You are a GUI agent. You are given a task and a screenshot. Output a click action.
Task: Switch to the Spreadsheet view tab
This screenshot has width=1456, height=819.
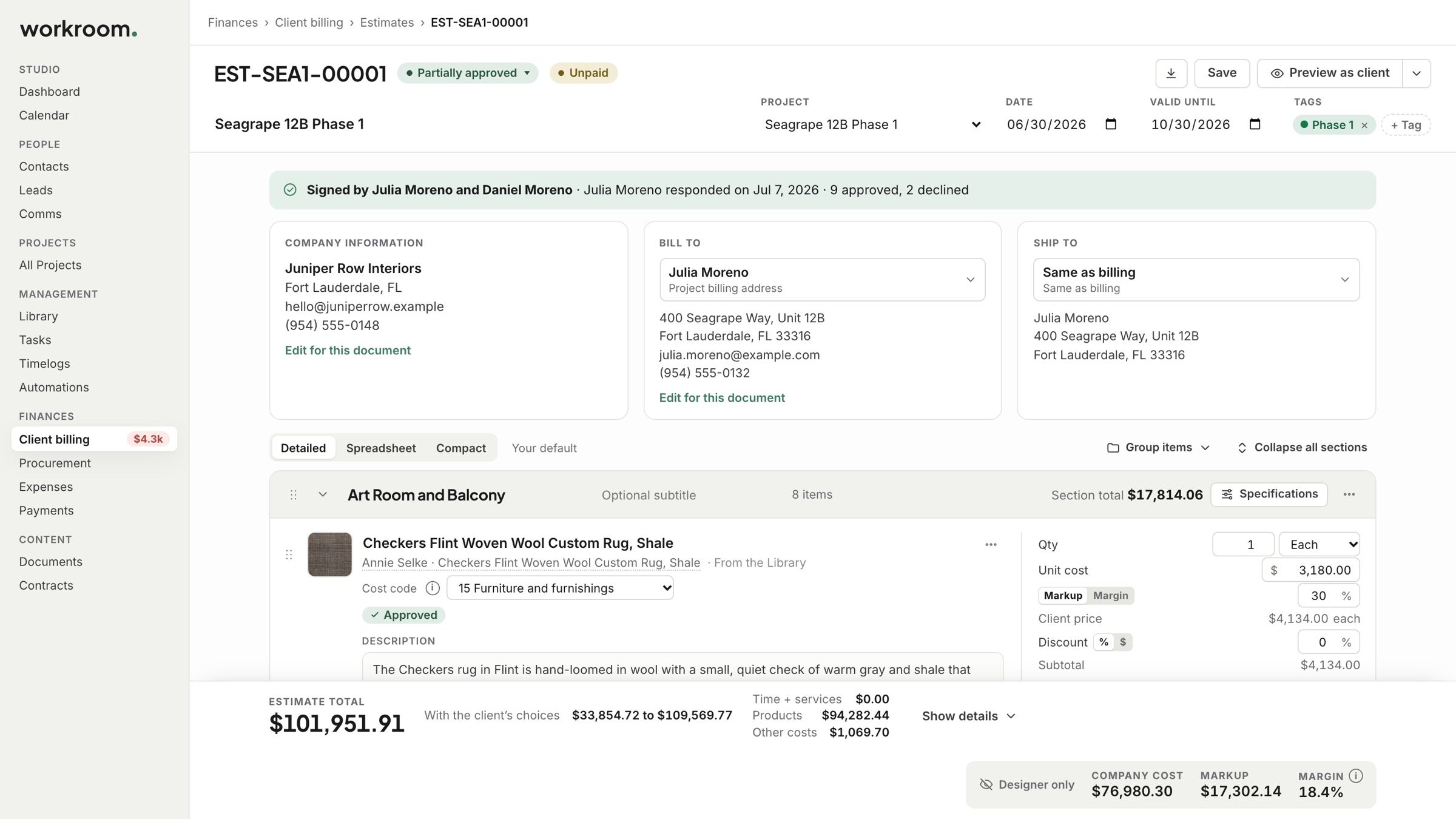coord(381,448)
